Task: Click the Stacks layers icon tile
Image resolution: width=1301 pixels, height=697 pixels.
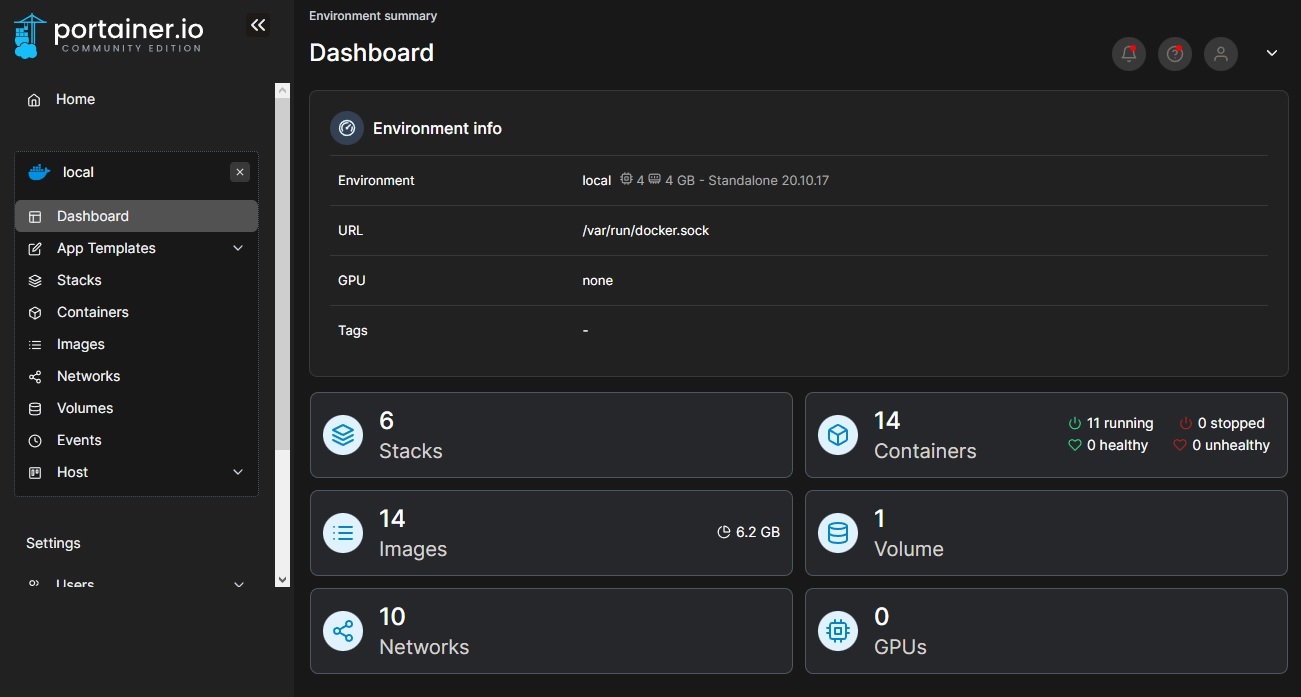Action: (x=343, y=435)
